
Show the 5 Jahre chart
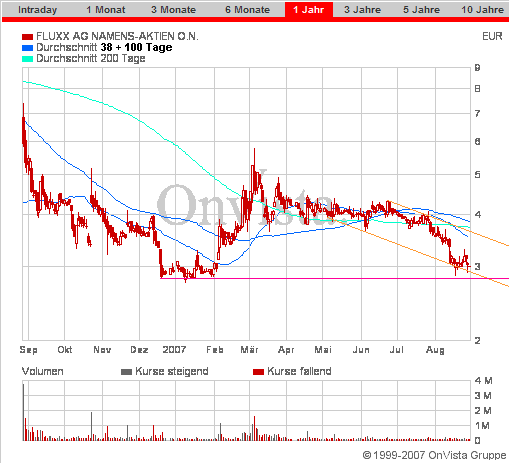point(421,10)
